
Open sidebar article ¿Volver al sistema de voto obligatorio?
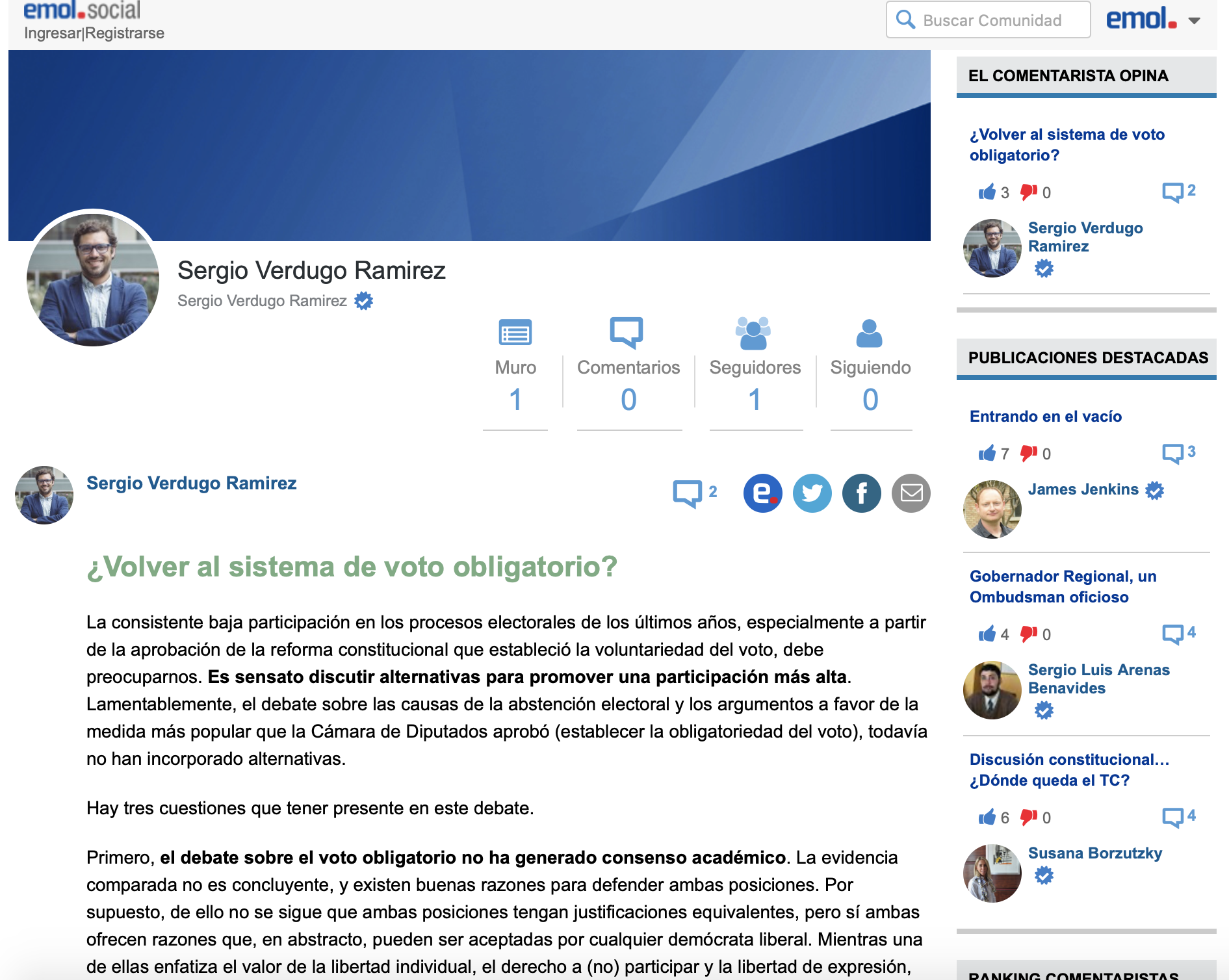[1067, 145]
